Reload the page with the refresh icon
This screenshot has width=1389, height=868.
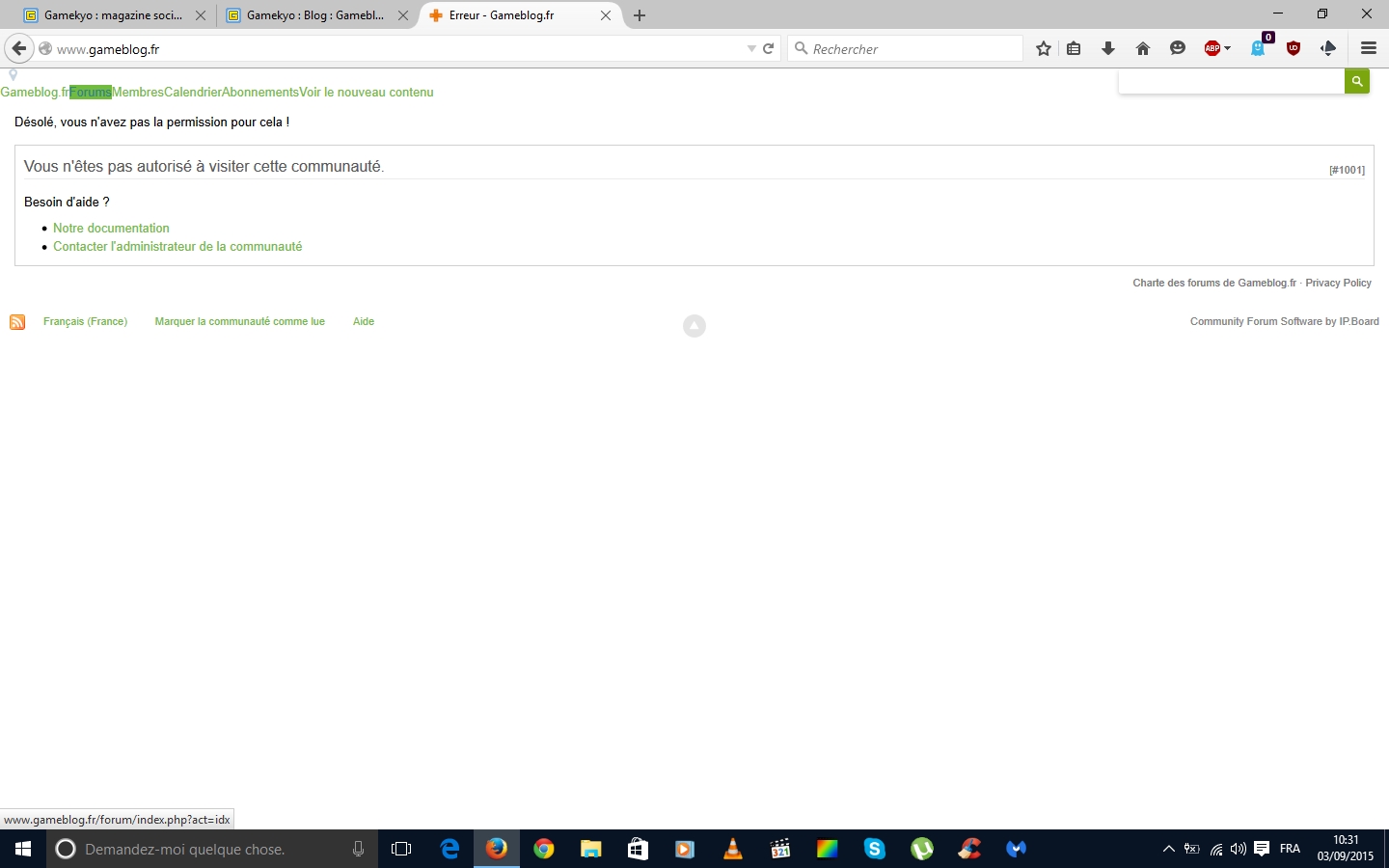[x=769, y=48]
